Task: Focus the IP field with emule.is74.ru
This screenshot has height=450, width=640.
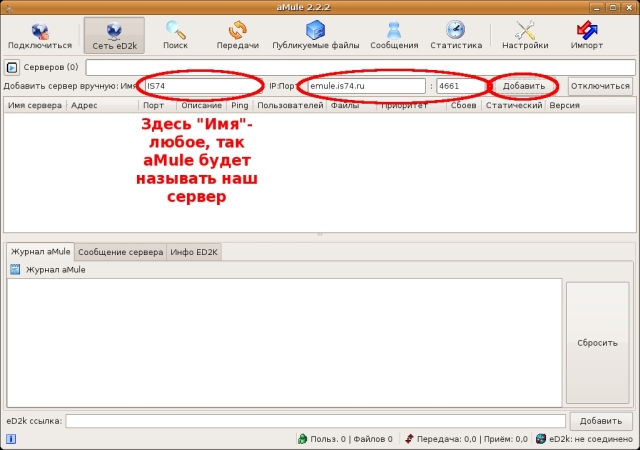Action: point(366,86)
